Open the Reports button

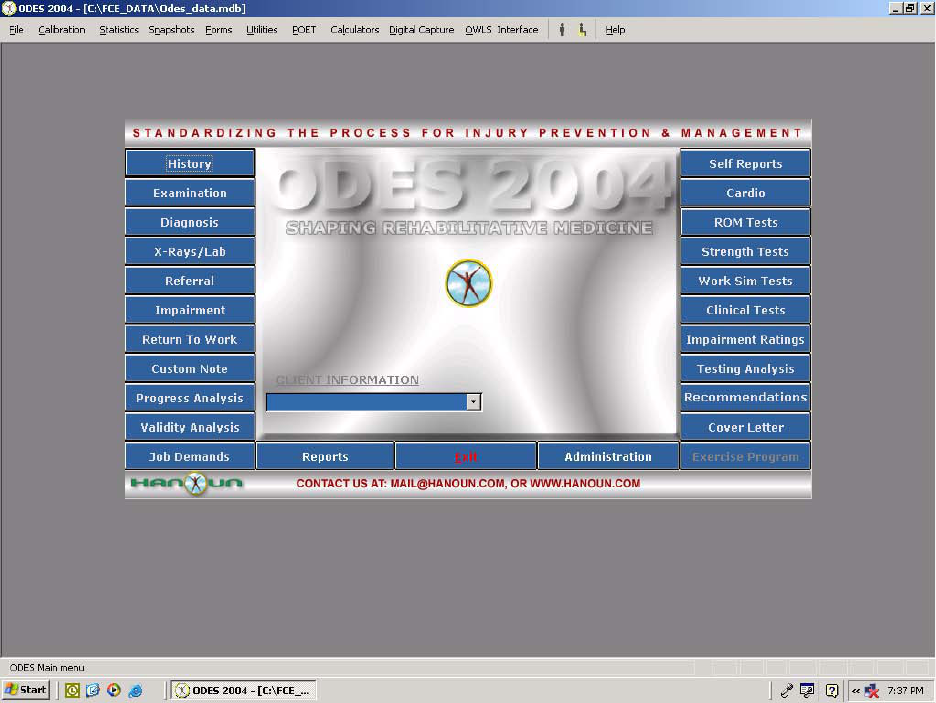click(325, 456)
